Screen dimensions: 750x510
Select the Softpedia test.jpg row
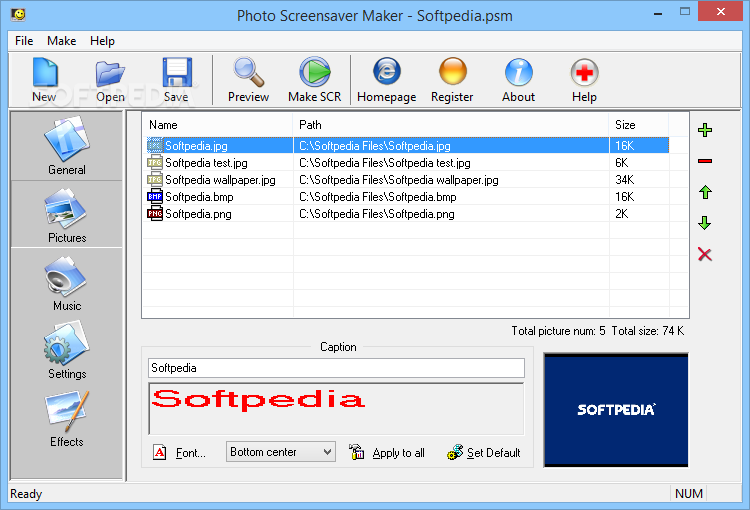point(407,163)
